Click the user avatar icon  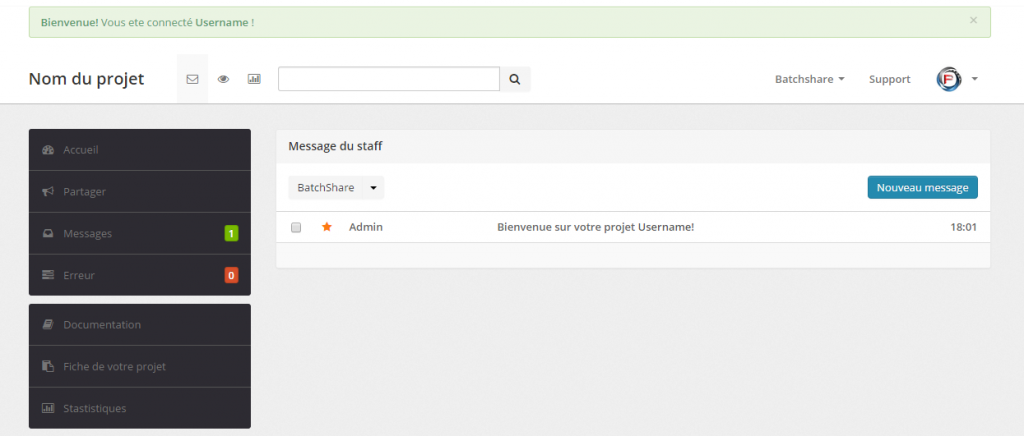(949, 79)
